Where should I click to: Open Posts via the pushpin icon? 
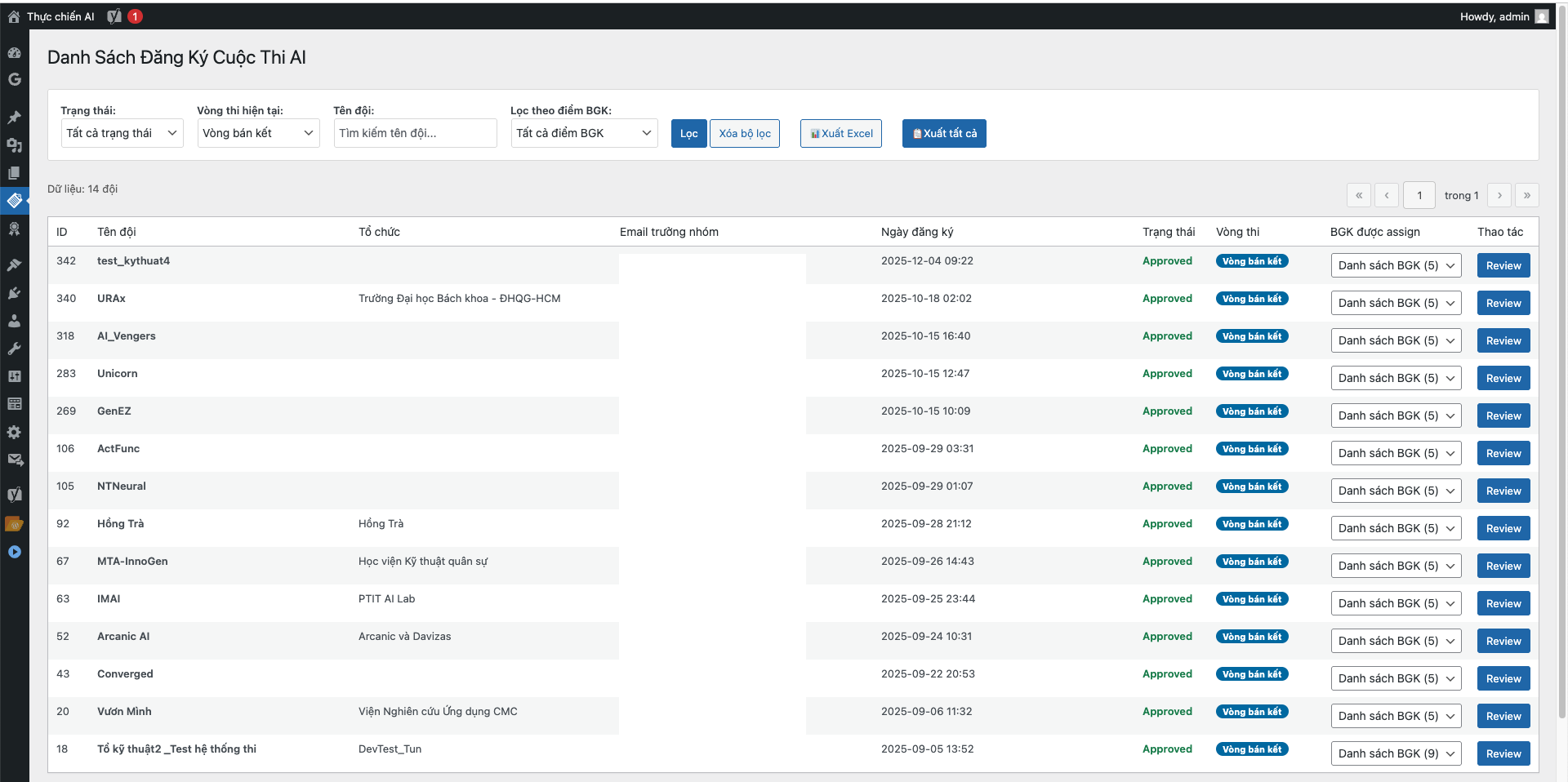14,118
